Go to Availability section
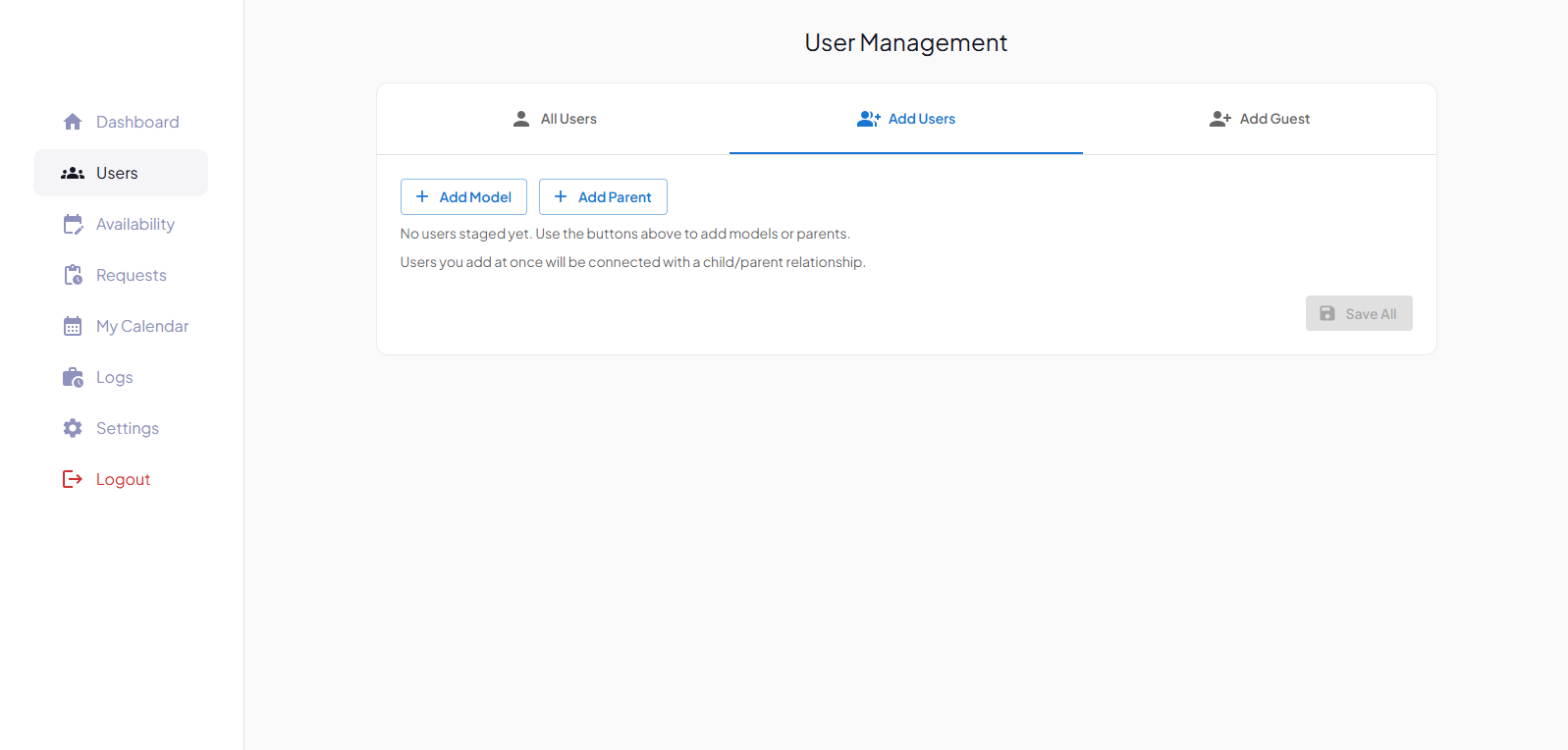1568x750 pixels. click(x=121, y=224)
